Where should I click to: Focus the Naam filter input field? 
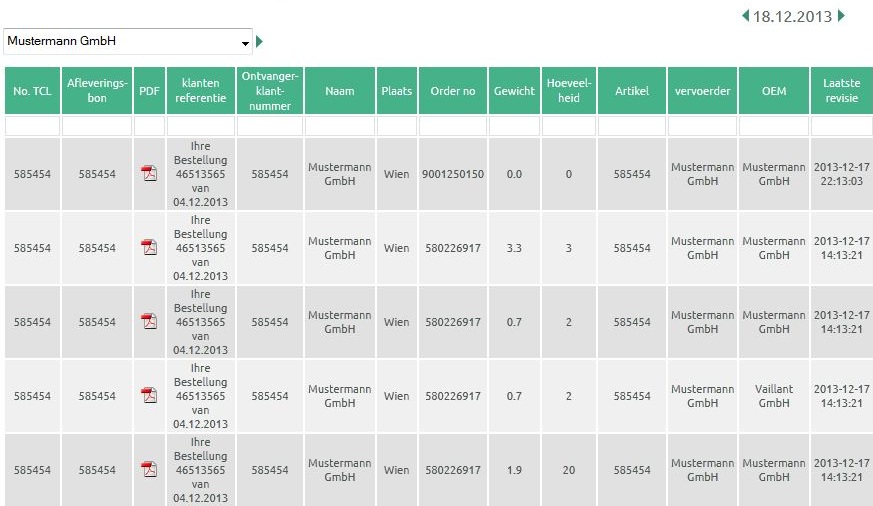click(339, 127)
